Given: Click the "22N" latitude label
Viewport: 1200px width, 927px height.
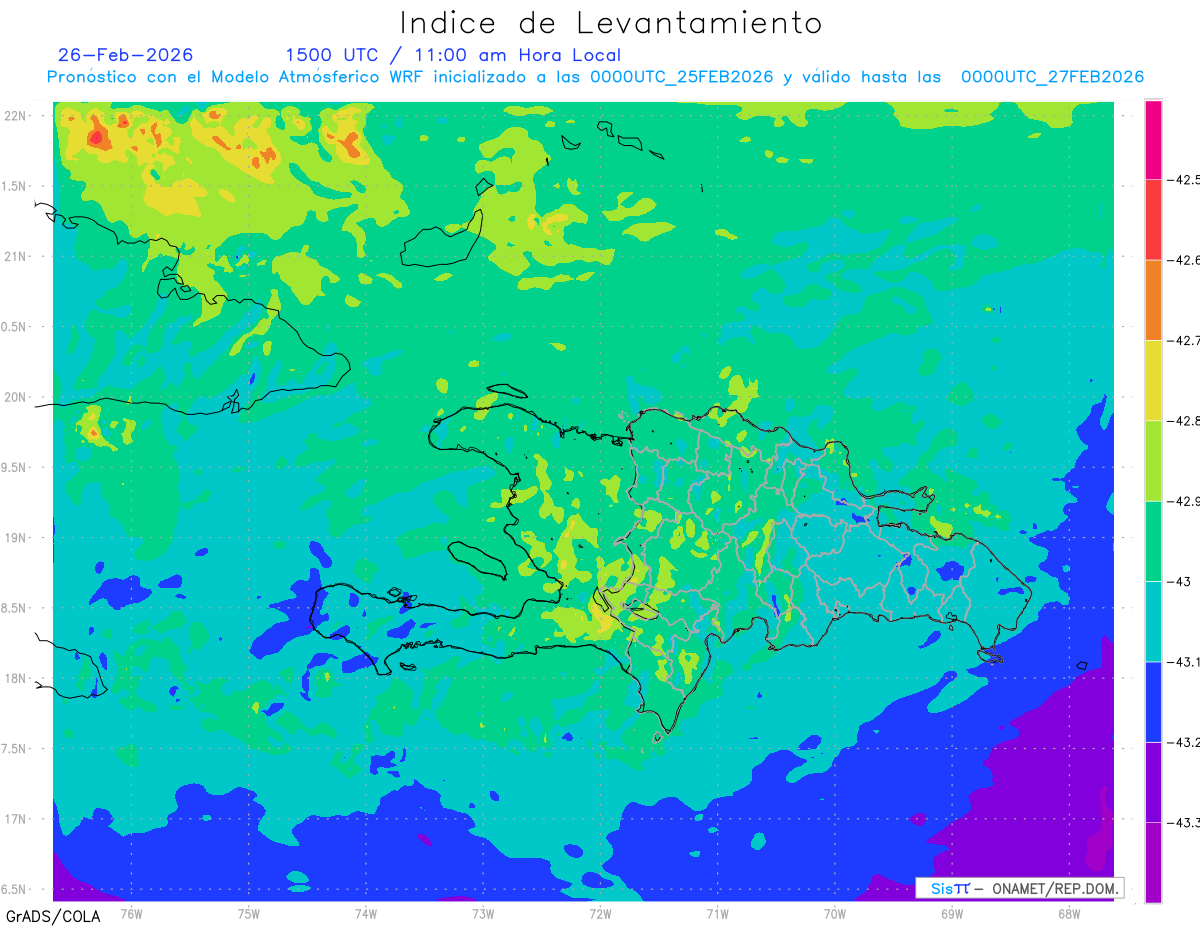Looking at the screenshot, I should pyautogui.click(x=17, y=115).
